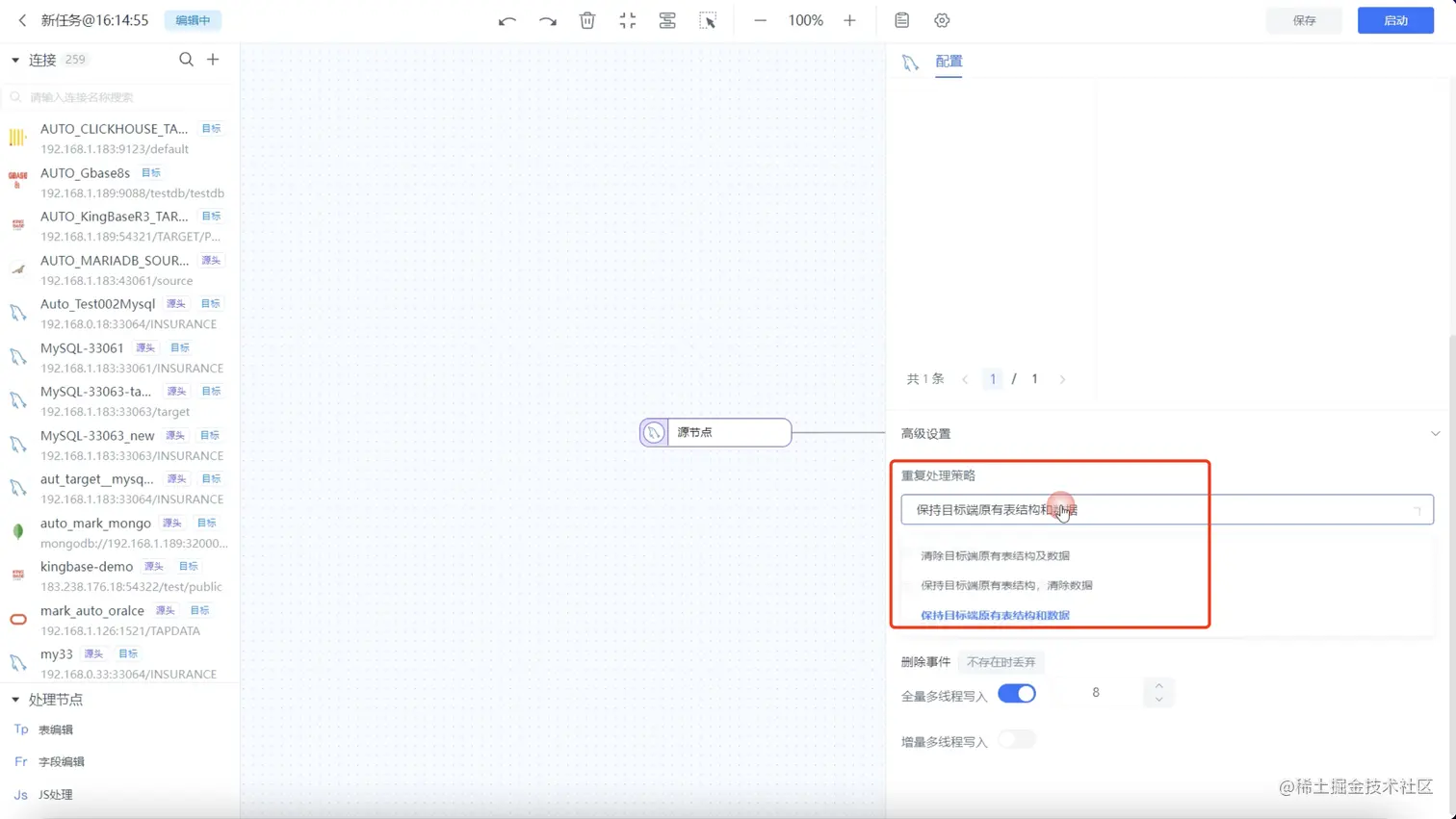Search connections with the magnifier icon
Viewport: 1456px width, 819px height.
pos(186,60)
